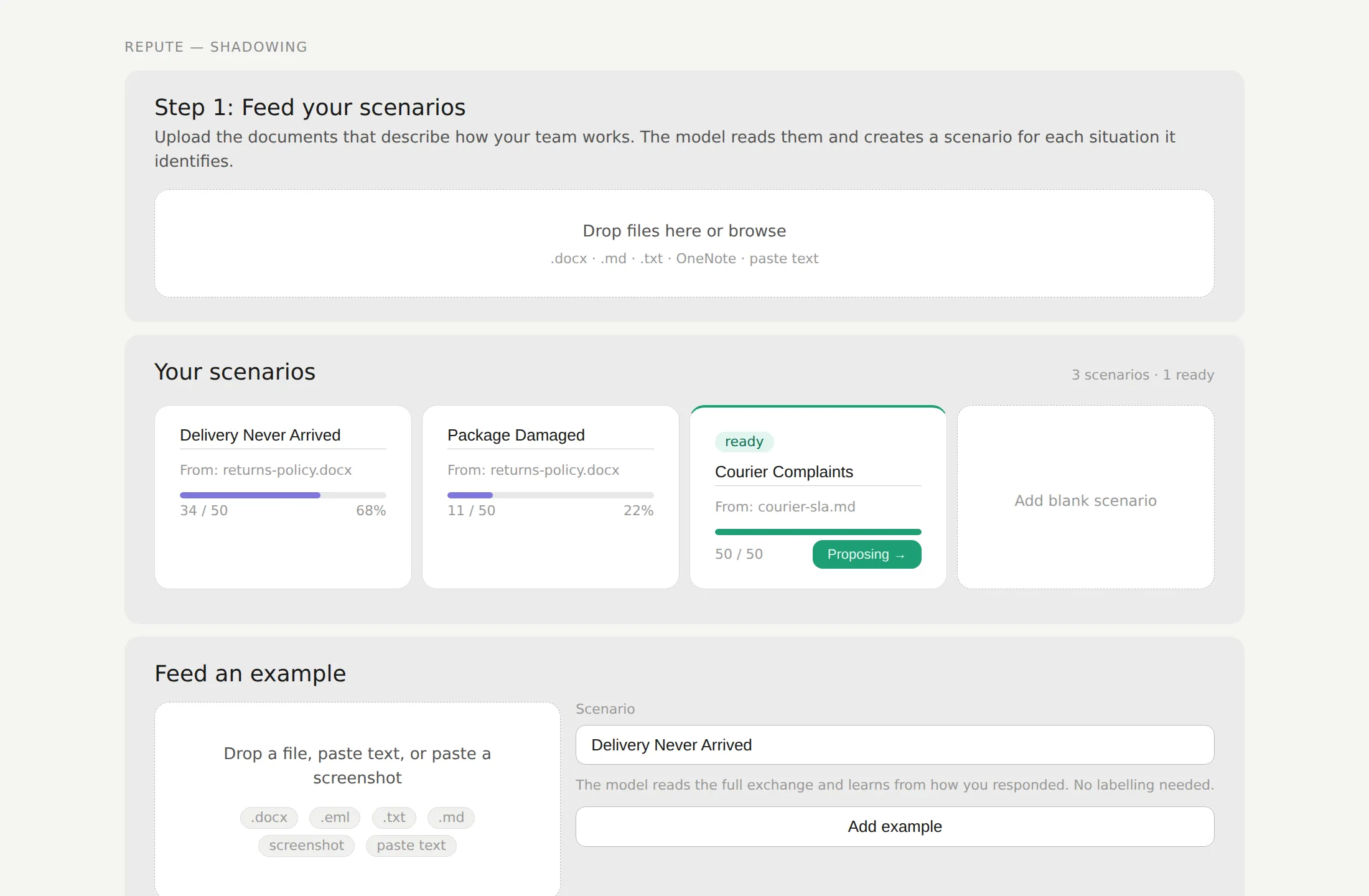
Task: Select the .txt file type chip
Action: click(x=394, y=818)
